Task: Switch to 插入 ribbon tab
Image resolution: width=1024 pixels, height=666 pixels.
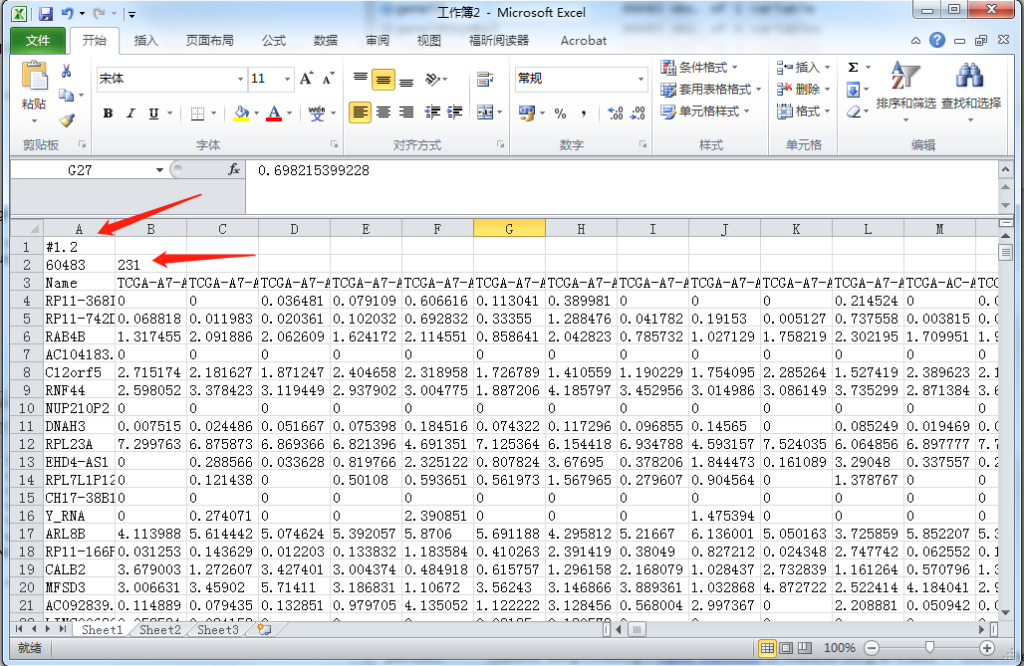Action: [x=146, y=40]
